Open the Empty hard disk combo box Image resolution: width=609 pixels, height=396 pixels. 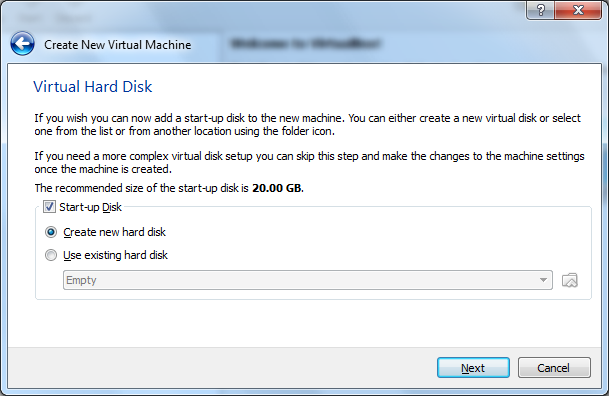click(308, 280)
